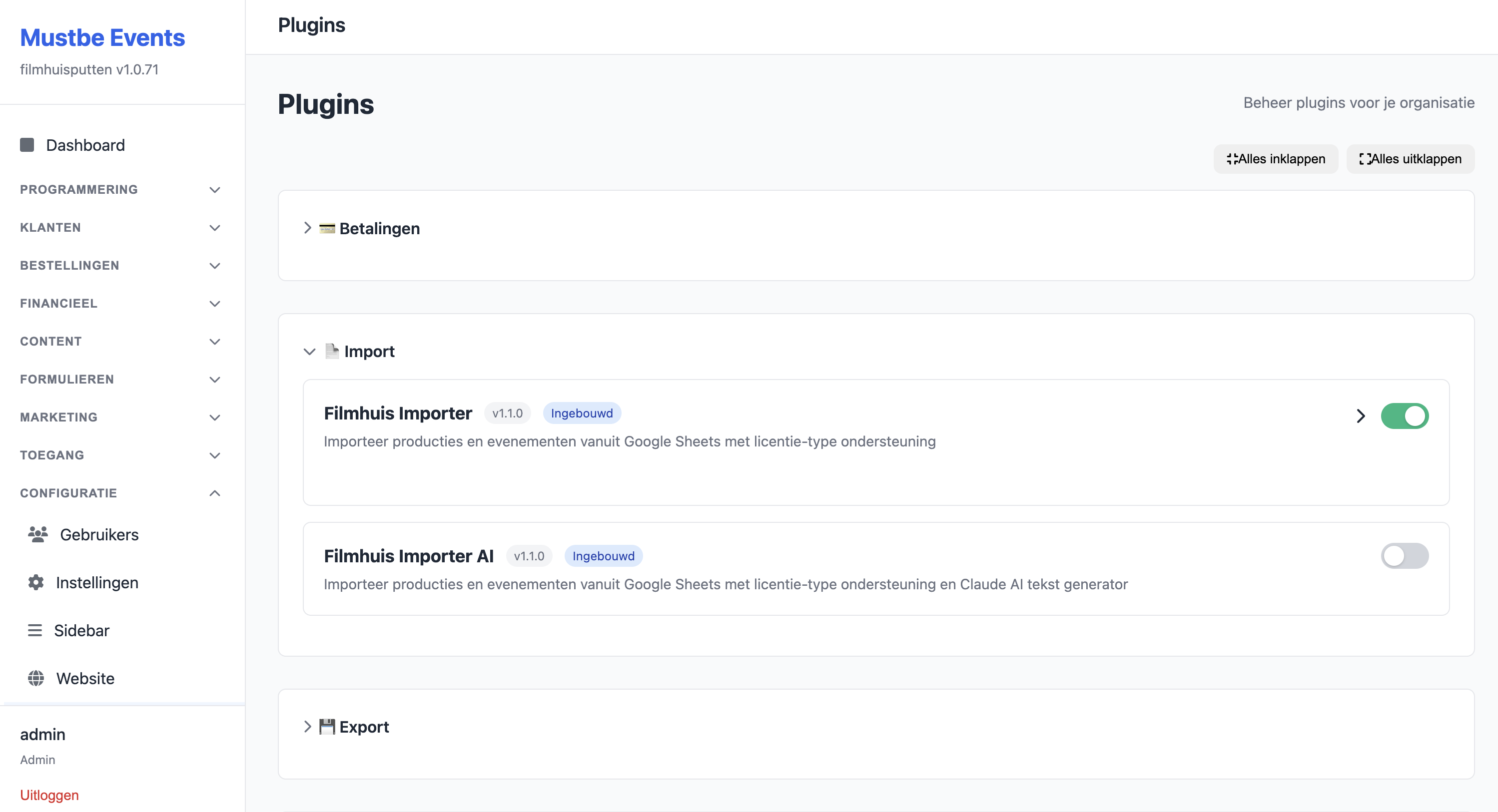Click the Instellingen gear icon
This screenshot has height=812, width=1498.
click(35, 582)
